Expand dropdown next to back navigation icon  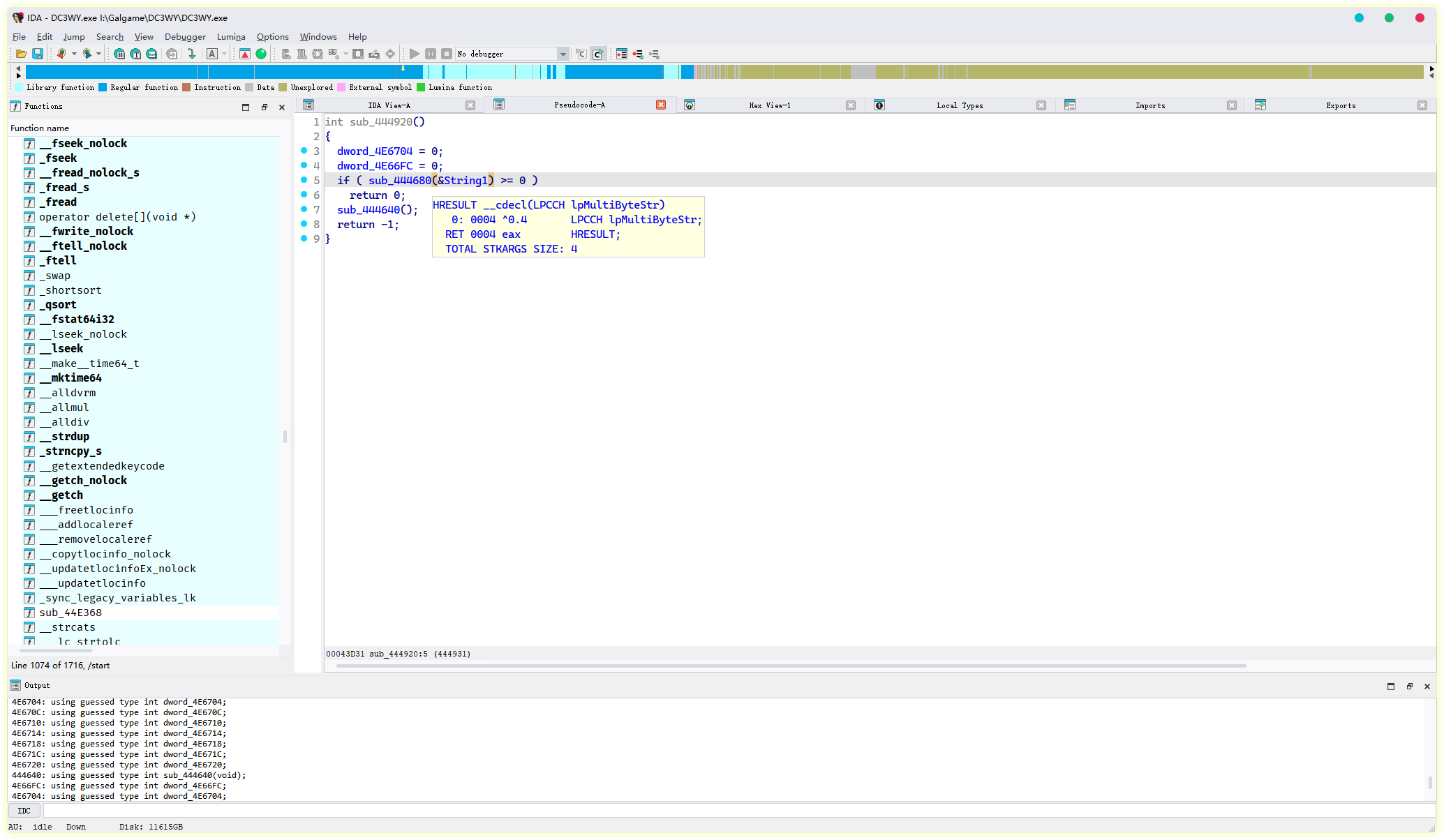[x=74, y=54]
